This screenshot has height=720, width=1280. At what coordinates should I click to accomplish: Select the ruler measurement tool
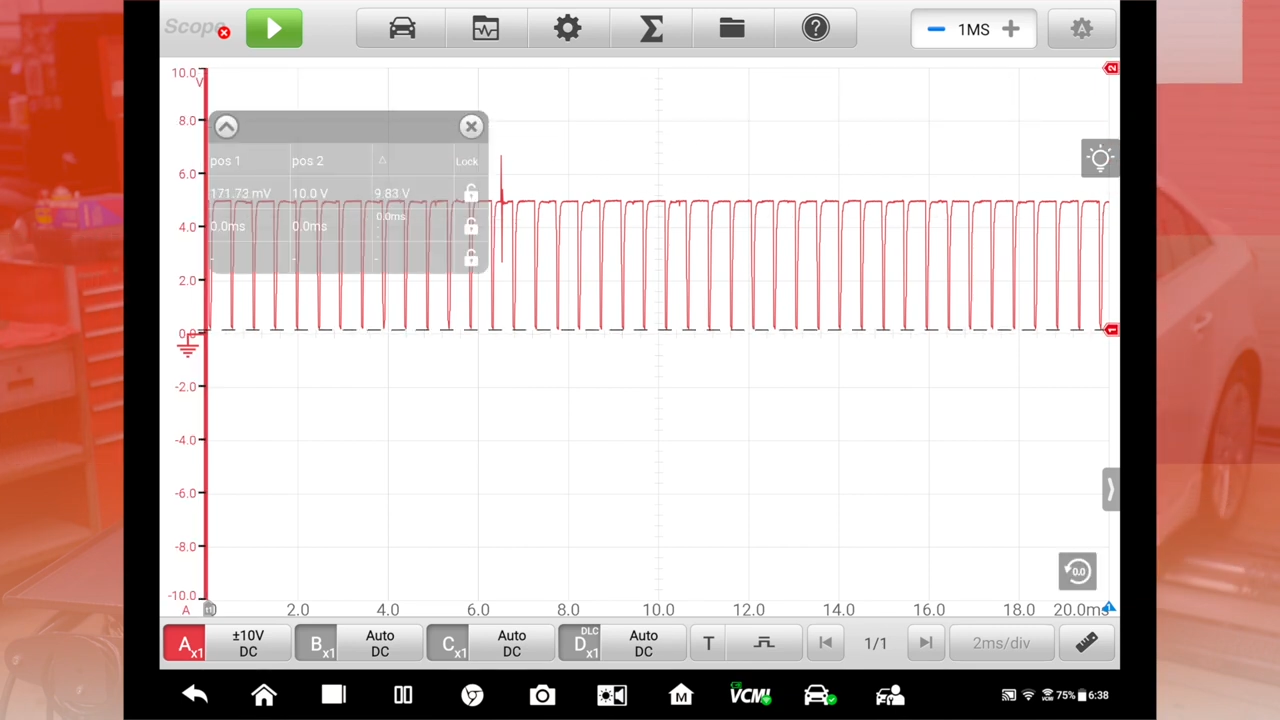click(x=1087, y=643)
